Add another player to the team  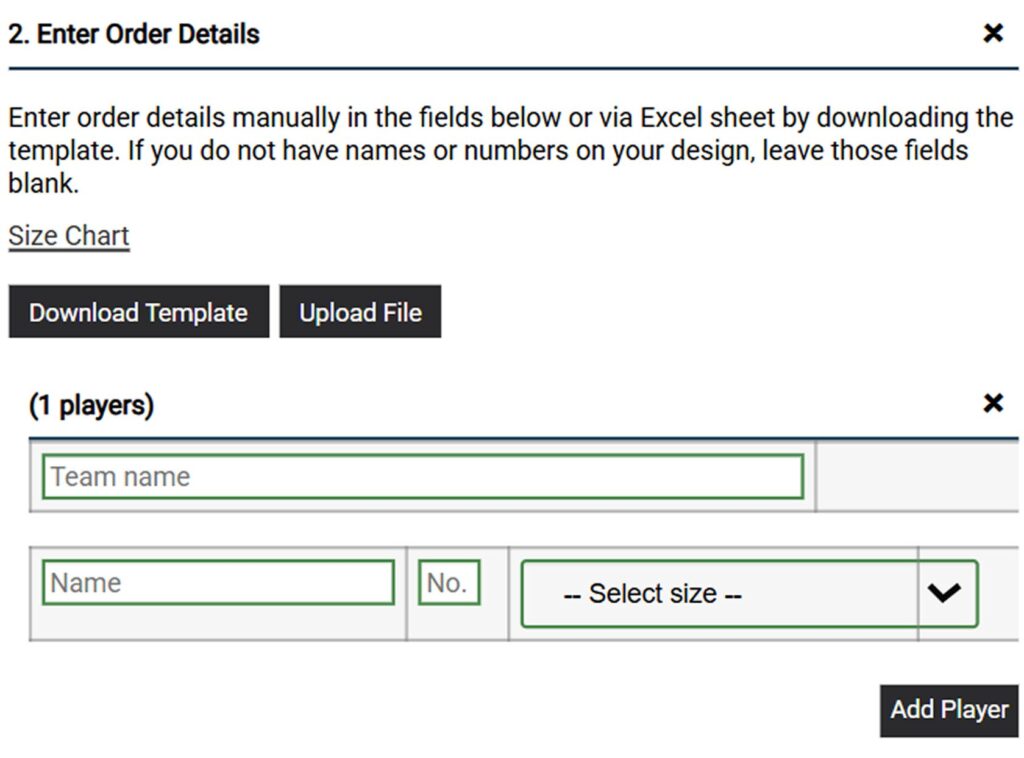point(949,710)
